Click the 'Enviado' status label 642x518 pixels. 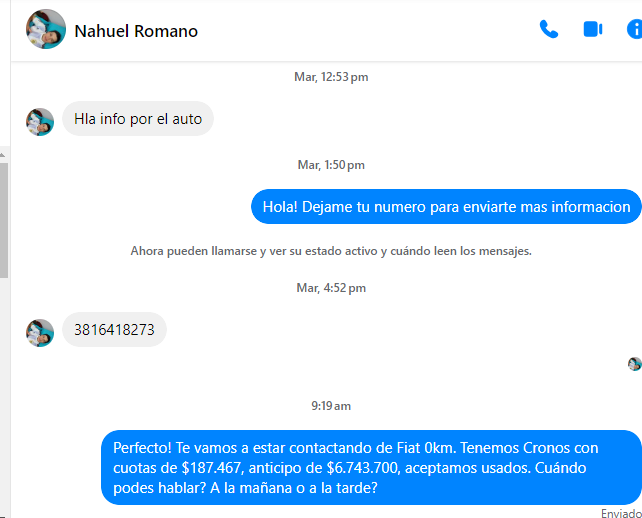coord(621,513)
